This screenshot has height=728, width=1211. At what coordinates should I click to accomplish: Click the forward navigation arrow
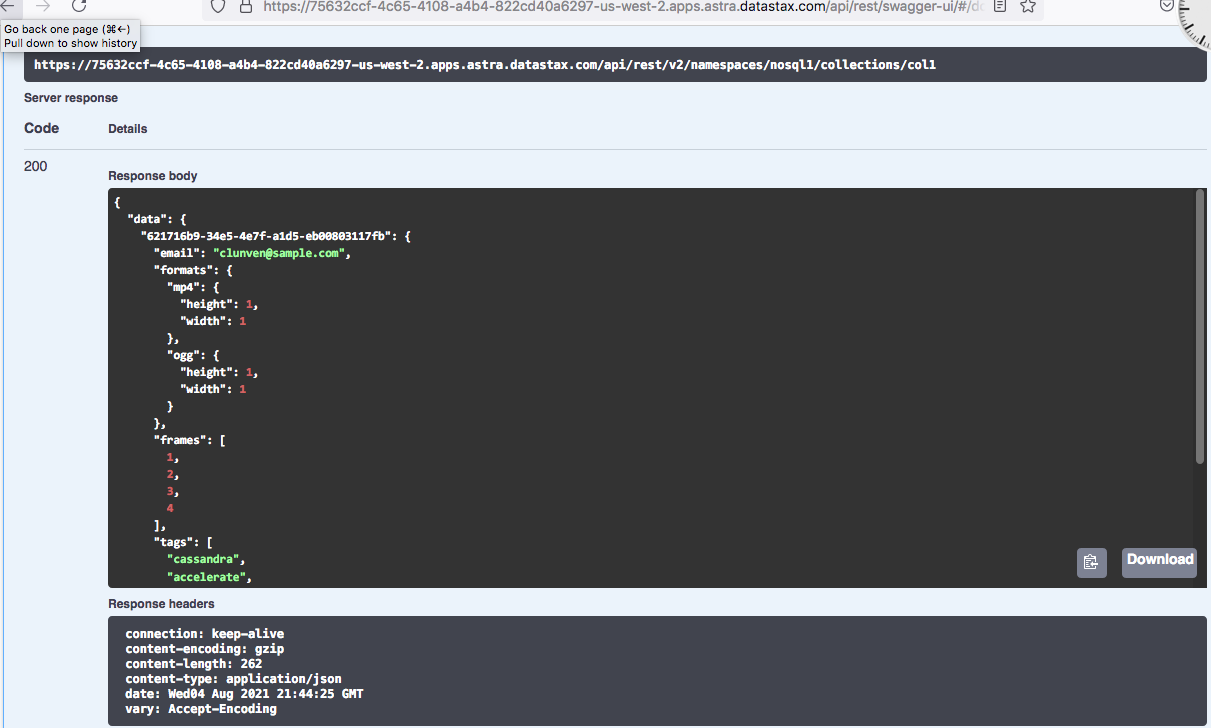42,6
